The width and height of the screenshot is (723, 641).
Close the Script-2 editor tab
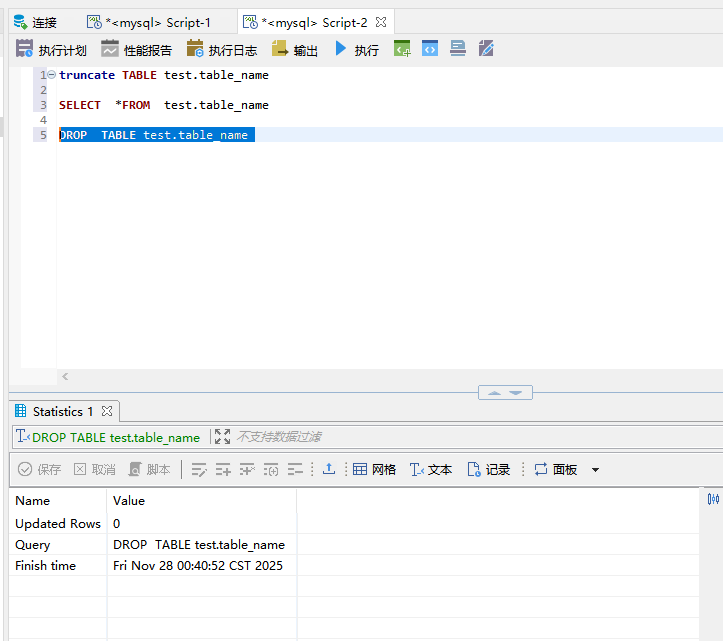[x=381, y=22]
